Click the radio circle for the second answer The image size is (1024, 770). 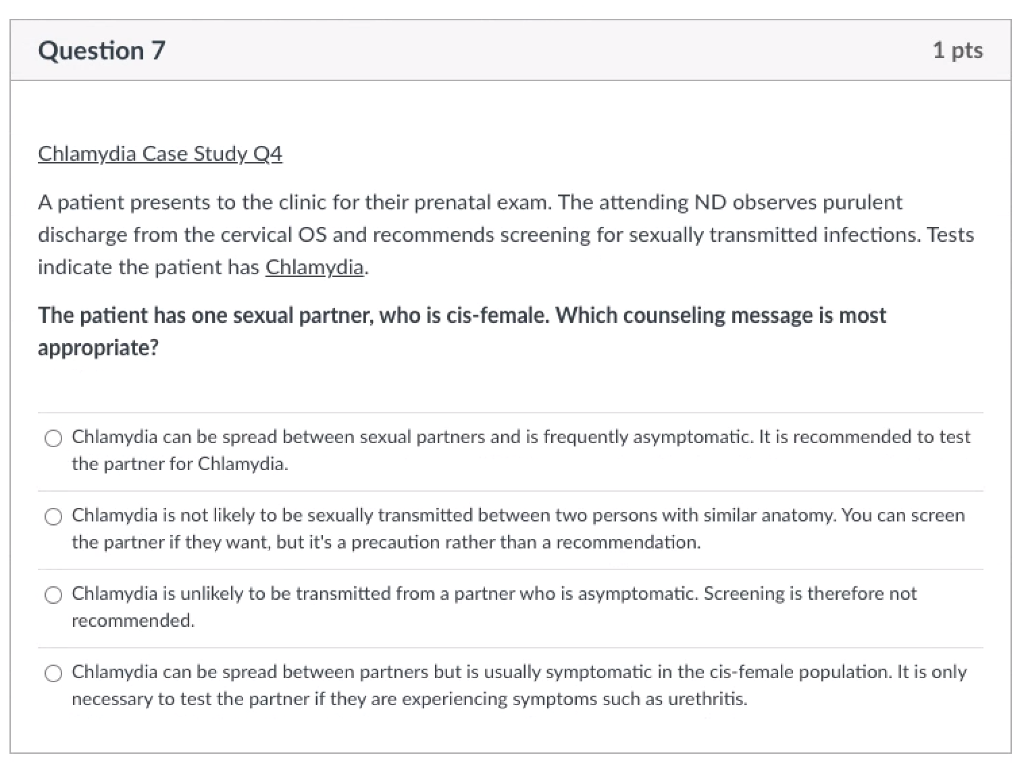[x=53, y=516]
